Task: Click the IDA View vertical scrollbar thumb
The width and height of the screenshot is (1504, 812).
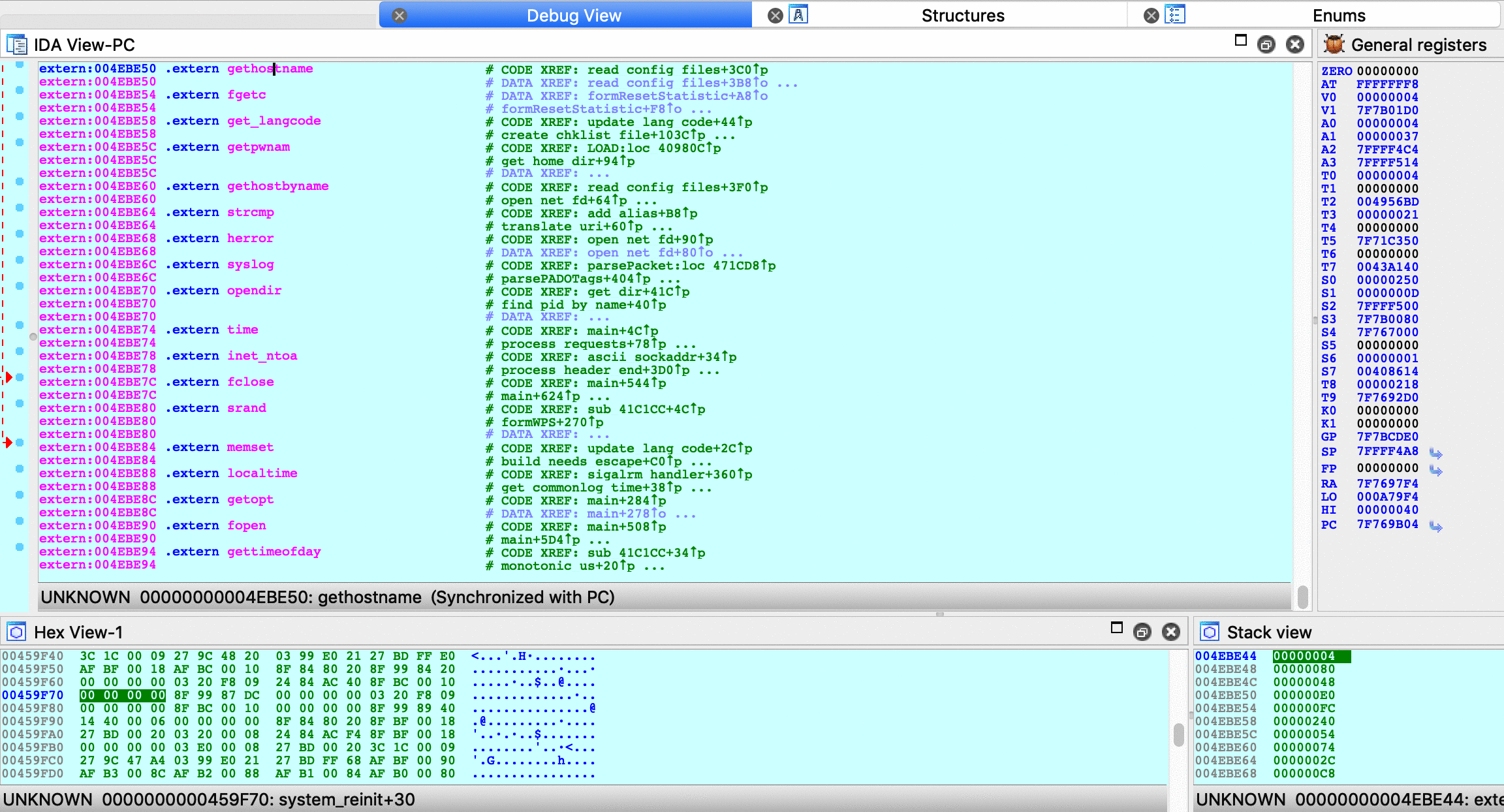Action: 1302,596
